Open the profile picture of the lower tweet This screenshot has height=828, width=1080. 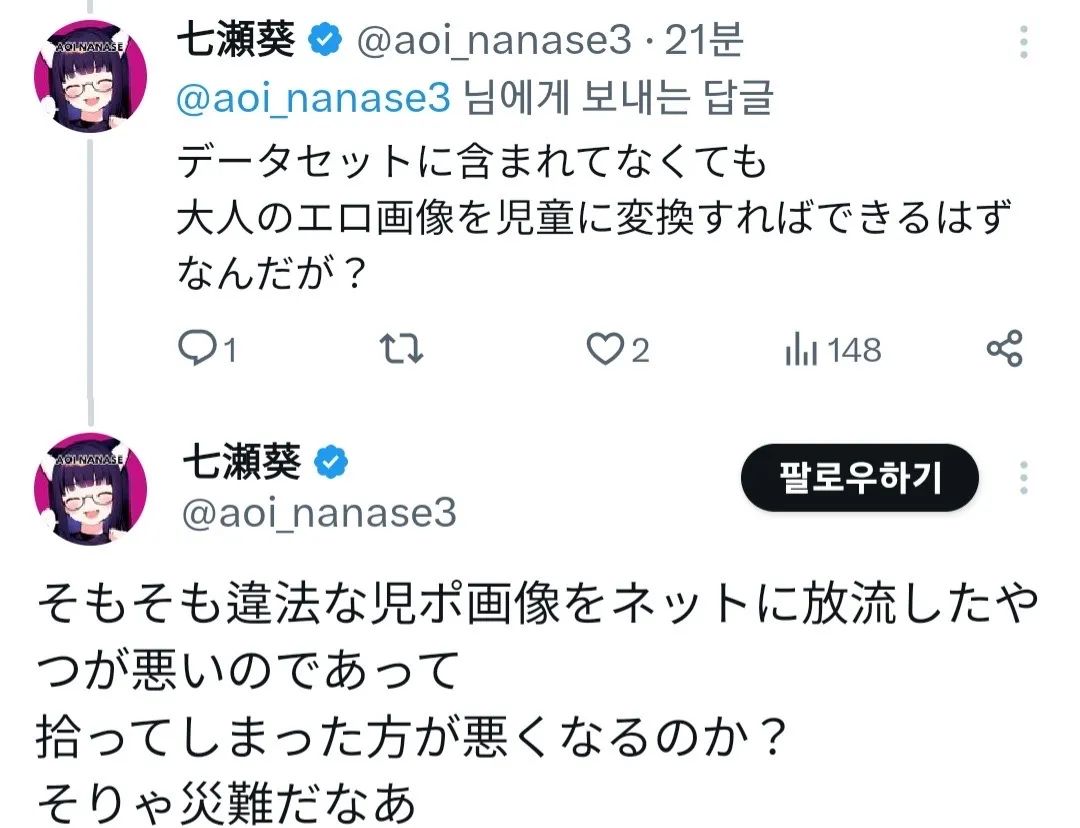(x=91, y=491)
